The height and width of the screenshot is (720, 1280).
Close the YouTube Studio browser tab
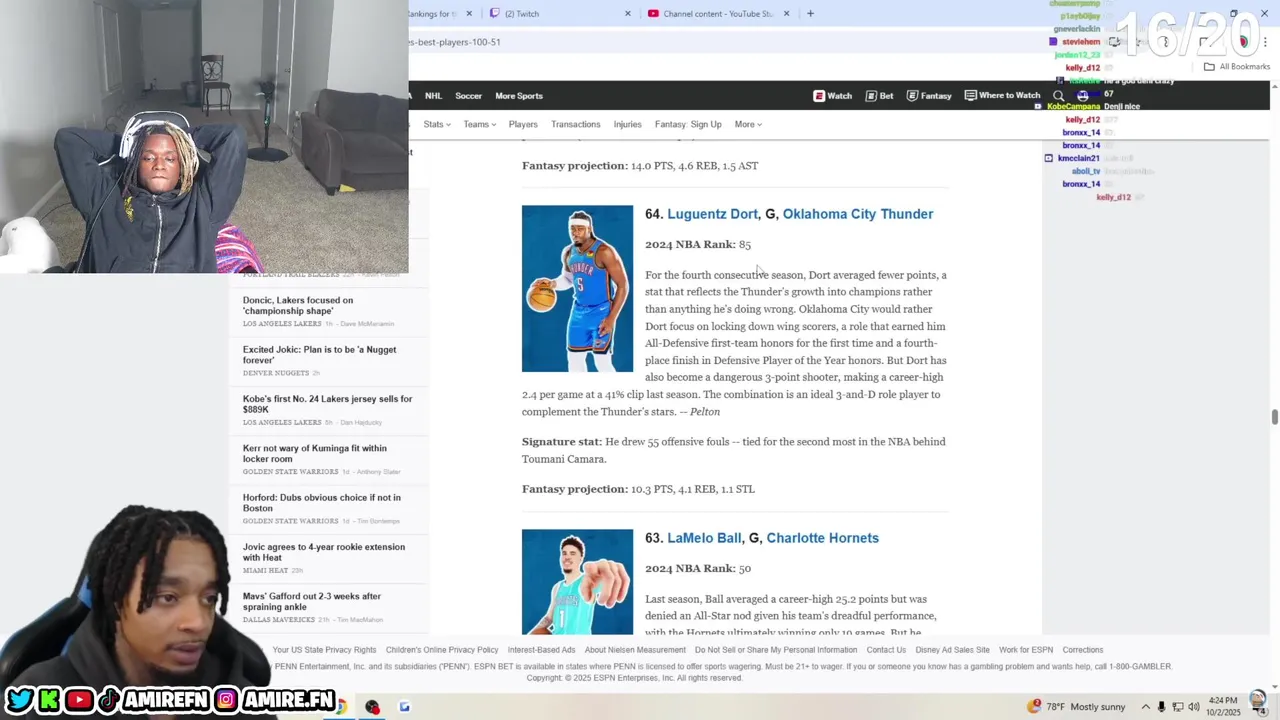click(786, 14)
